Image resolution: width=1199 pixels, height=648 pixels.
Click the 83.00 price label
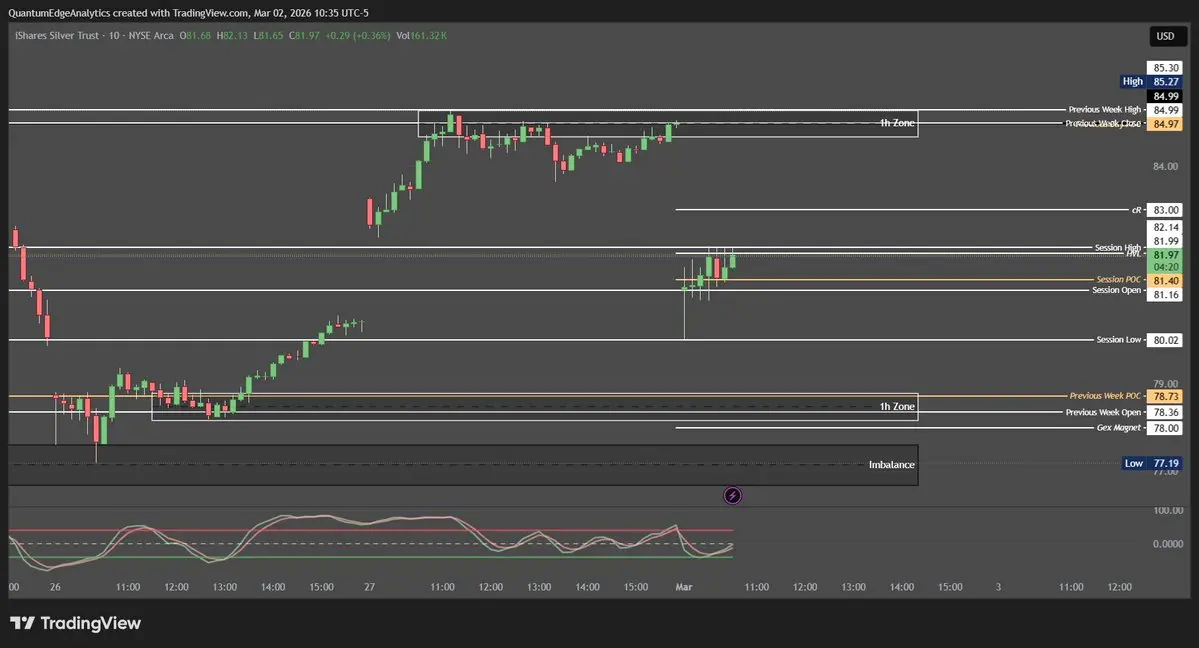tap(1165, 210)
